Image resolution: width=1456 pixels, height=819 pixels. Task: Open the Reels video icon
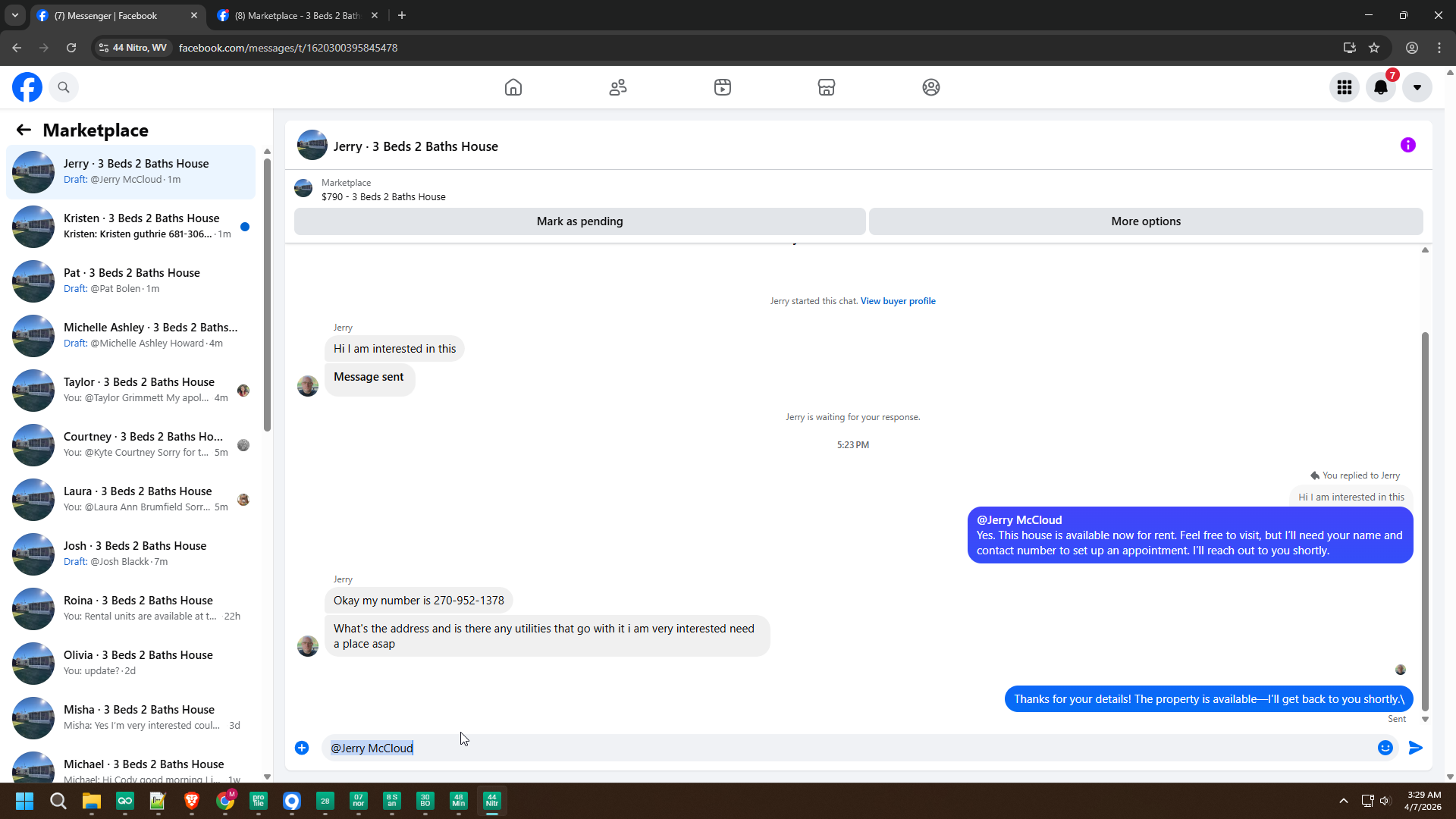pos(723,87)
